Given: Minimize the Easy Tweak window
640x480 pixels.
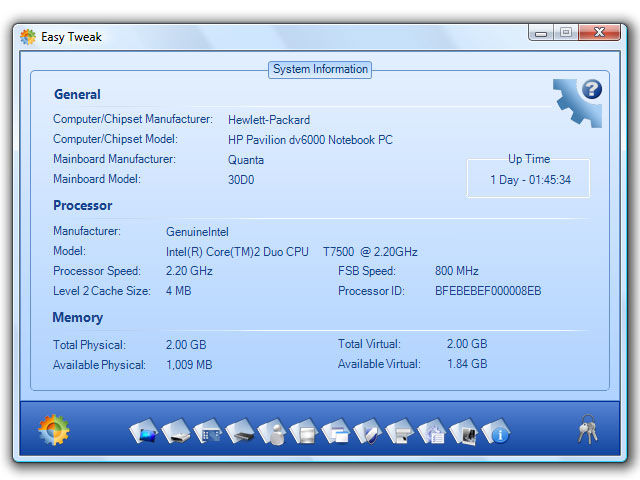Looking at the screenshot, I should pyautogui.click(x=541, y=32).
